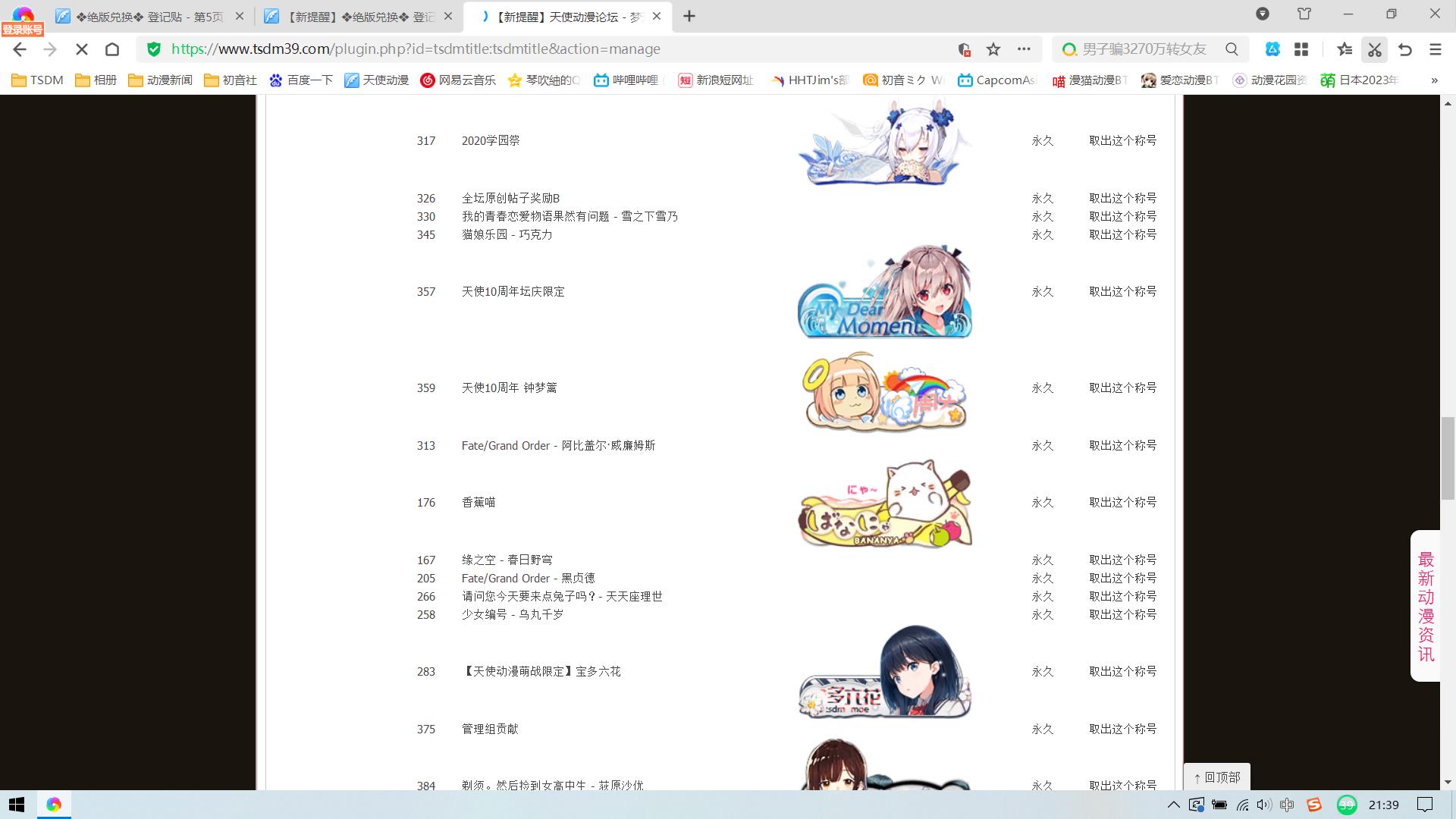Open address bar three-dots more menu
The width and height of the screenshot is (1456, 819).
tap(1024, 49)
